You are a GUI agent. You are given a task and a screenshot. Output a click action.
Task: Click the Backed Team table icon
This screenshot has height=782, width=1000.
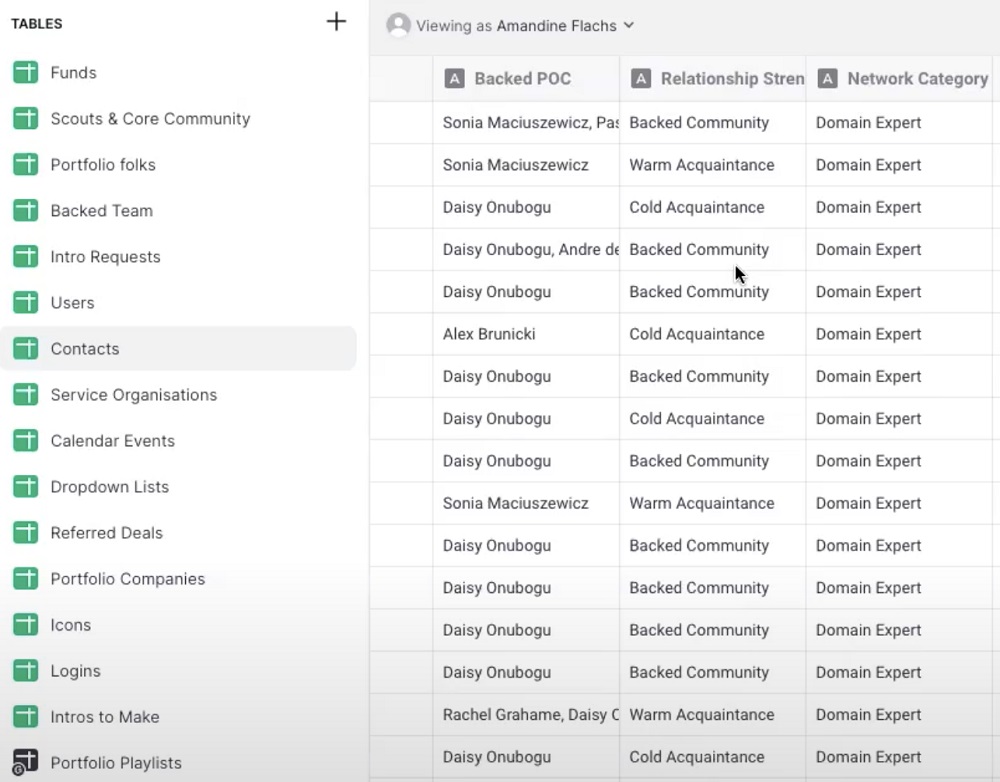tap(26, 210)
